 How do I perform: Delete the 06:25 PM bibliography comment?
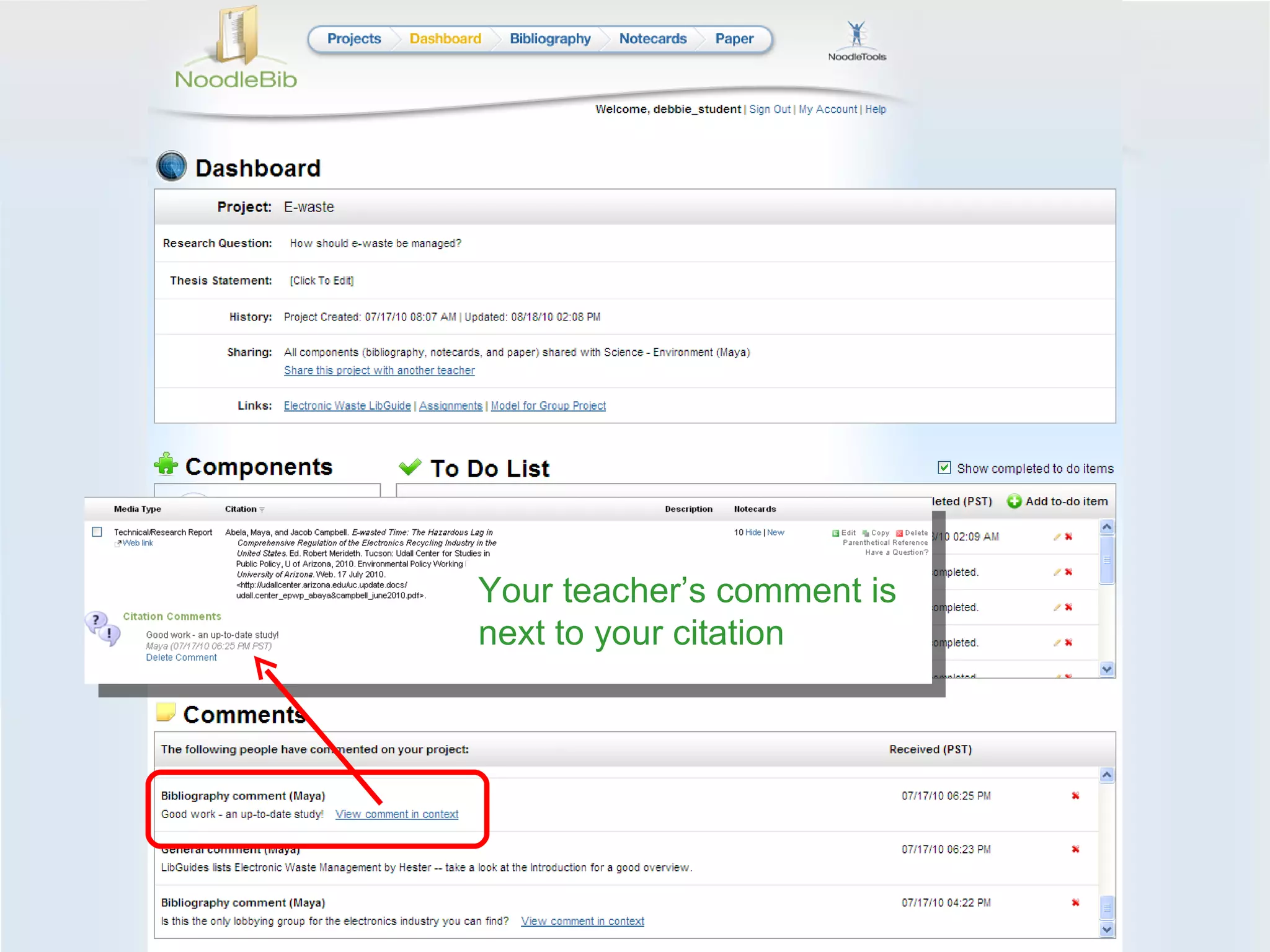point(1075,796)
